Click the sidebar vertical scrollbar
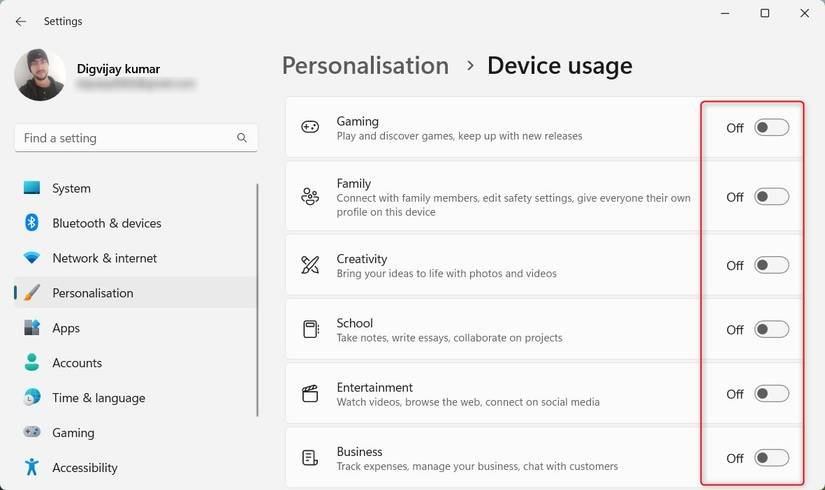The image size is (825, 490). pos(258,300)
